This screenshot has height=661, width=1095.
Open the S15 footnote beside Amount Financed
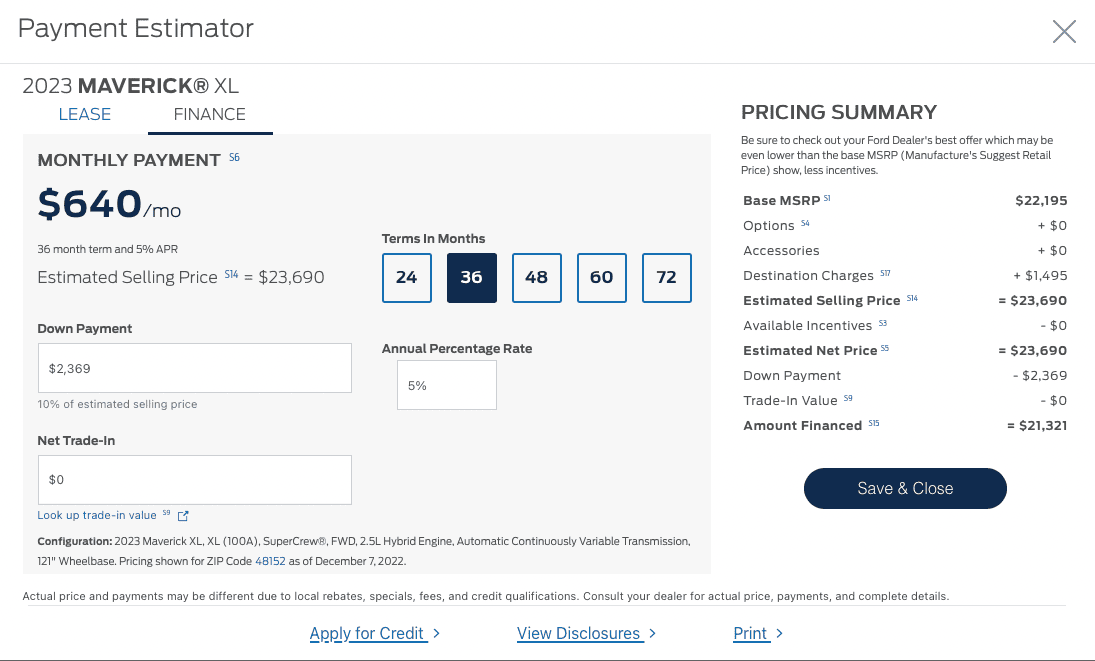(x=874, y=424)
